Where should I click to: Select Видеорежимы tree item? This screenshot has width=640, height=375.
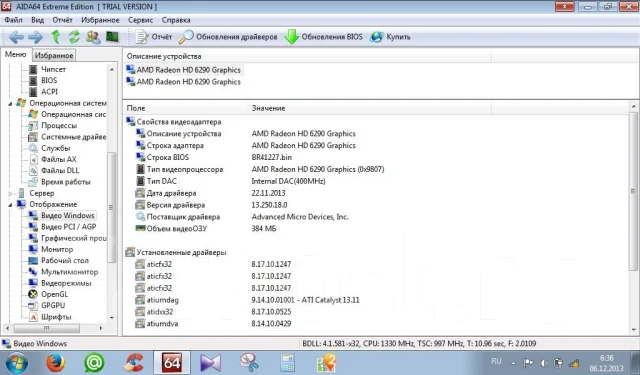click(66, 283)
